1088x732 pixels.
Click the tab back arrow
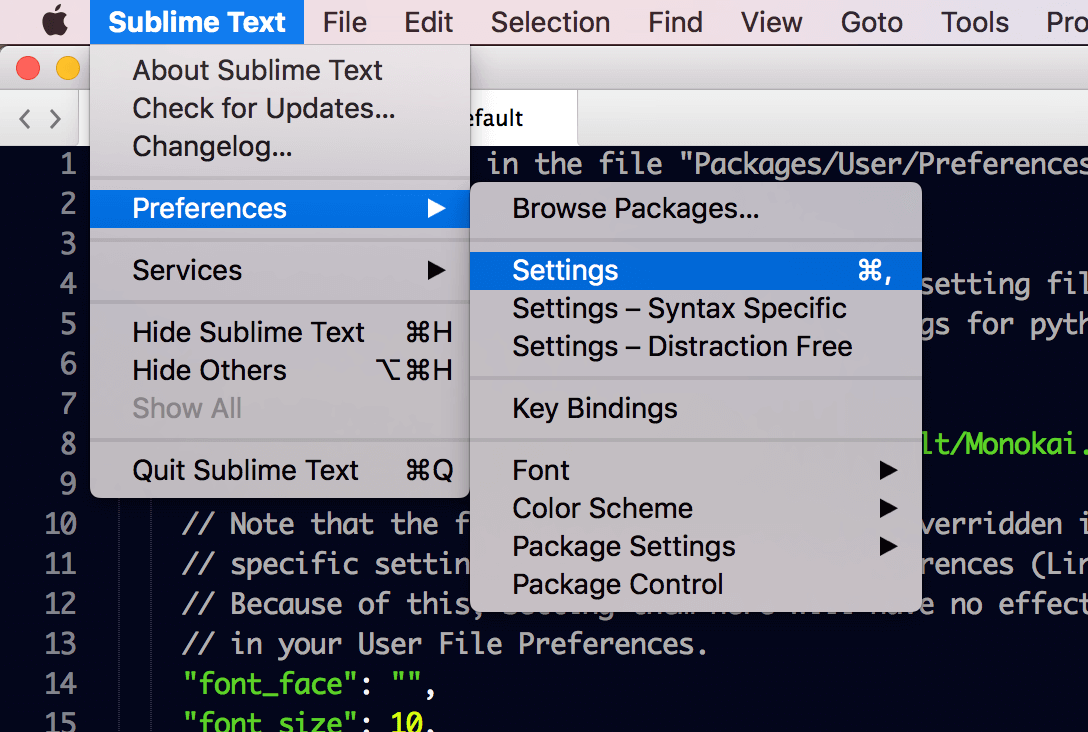25,119
